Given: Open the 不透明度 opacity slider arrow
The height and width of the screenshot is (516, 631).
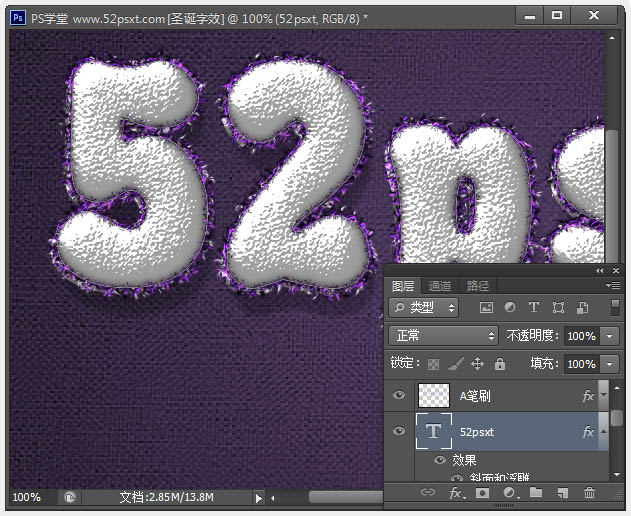Looking at the screenshot, I should pyautogui.click(x=609, y=336).
